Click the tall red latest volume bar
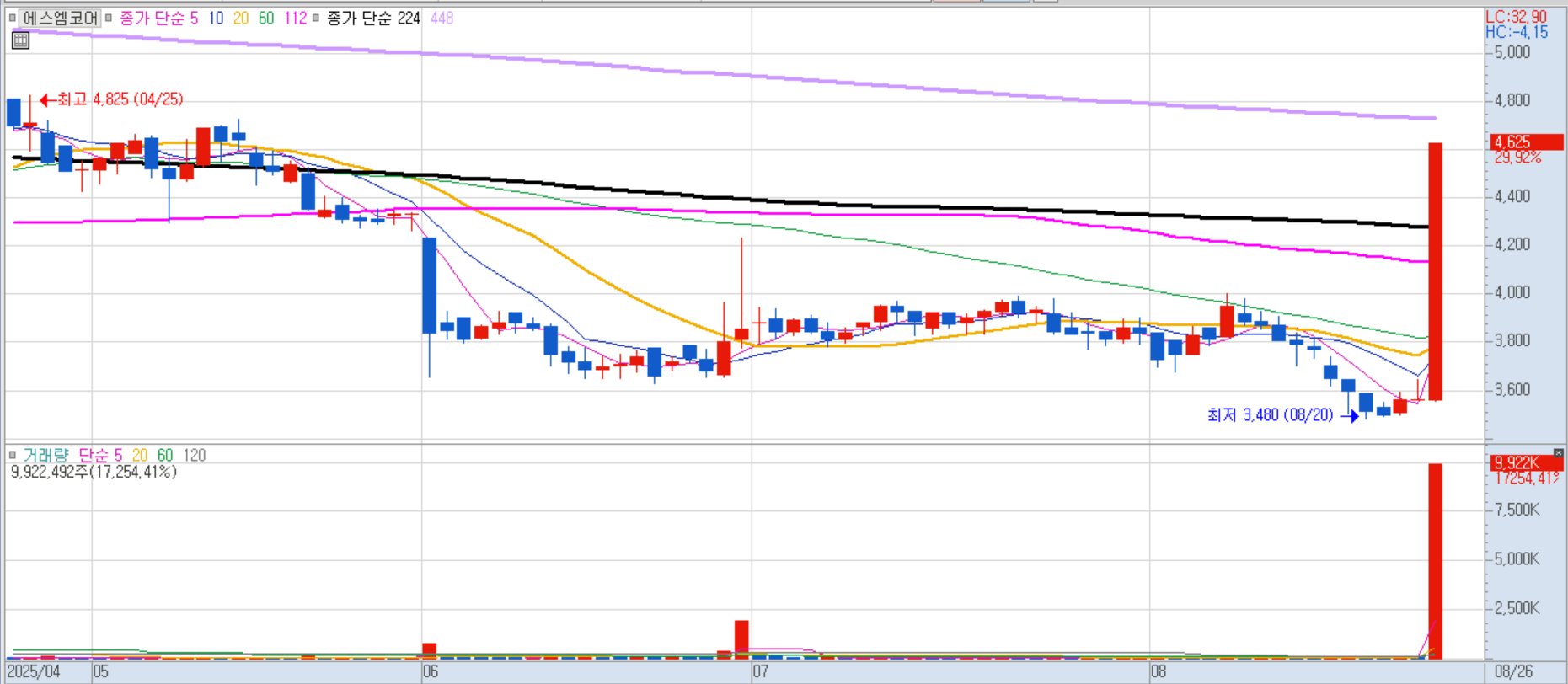The width and height of the screenshot is (1568, 684). click(1435, 561)
